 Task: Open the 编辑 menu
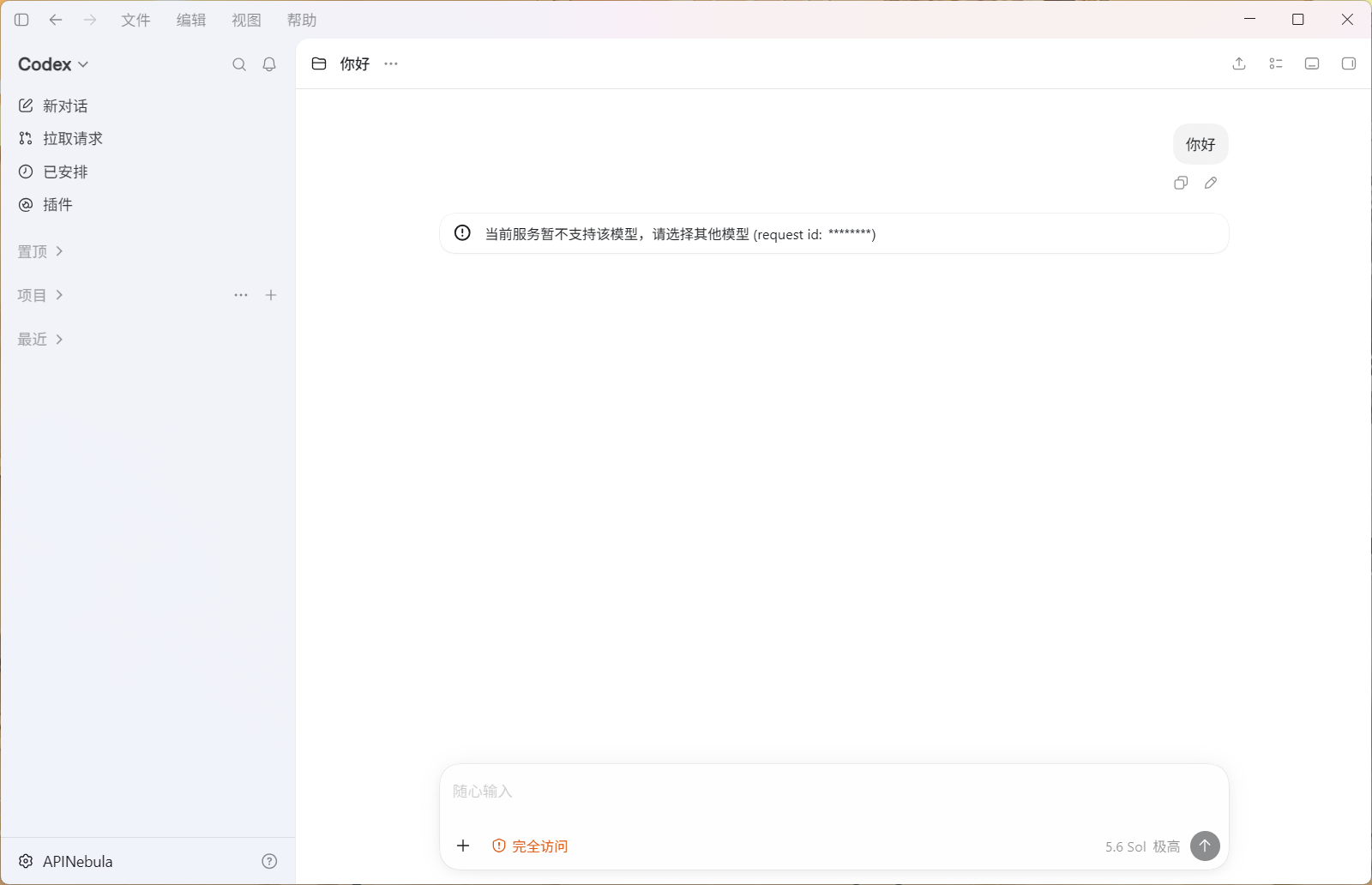pos(191,20)
